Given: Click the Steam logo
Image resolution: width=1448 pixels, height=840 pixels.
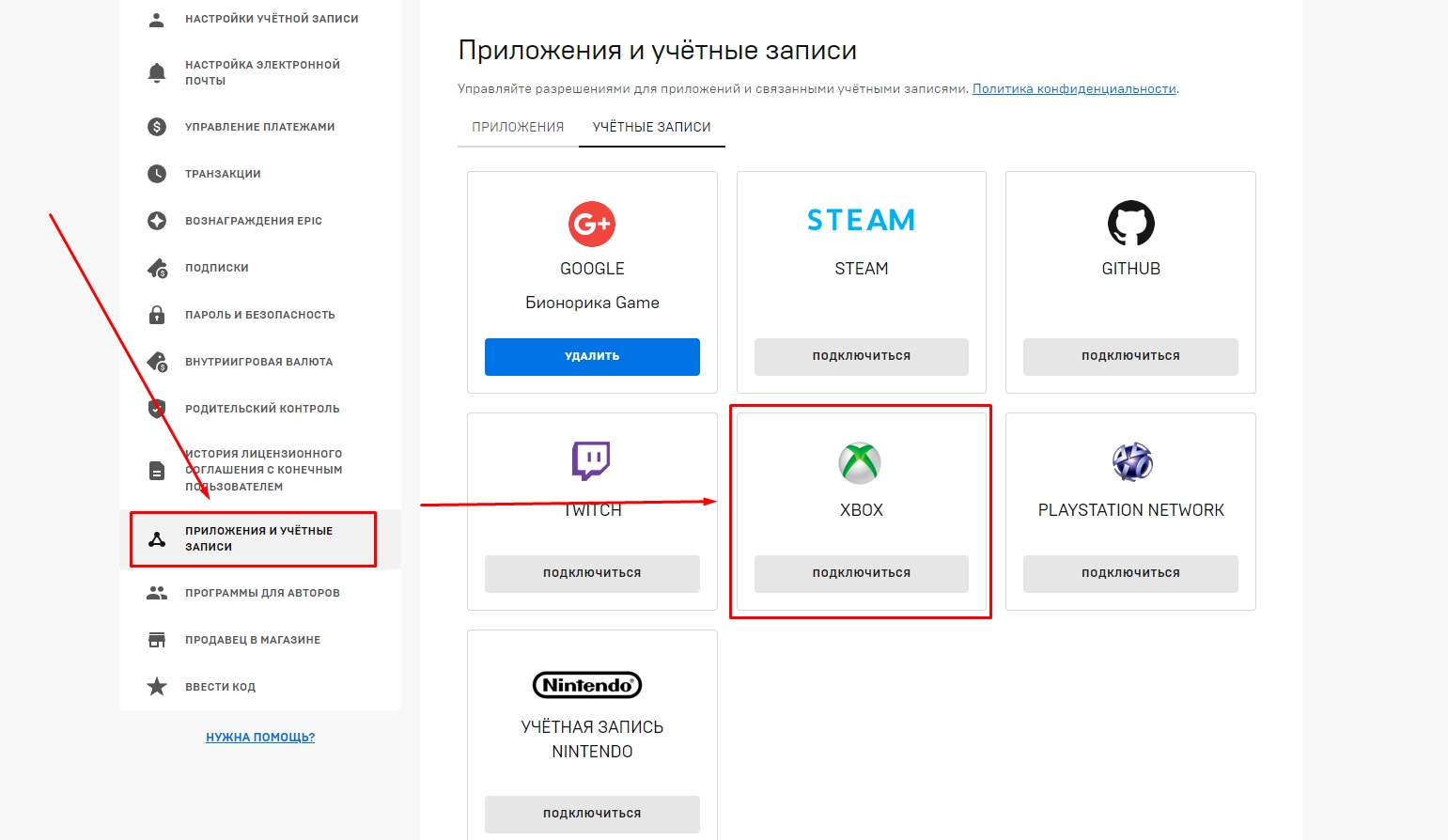Looking at the screenshot, I should coord(862,220).
